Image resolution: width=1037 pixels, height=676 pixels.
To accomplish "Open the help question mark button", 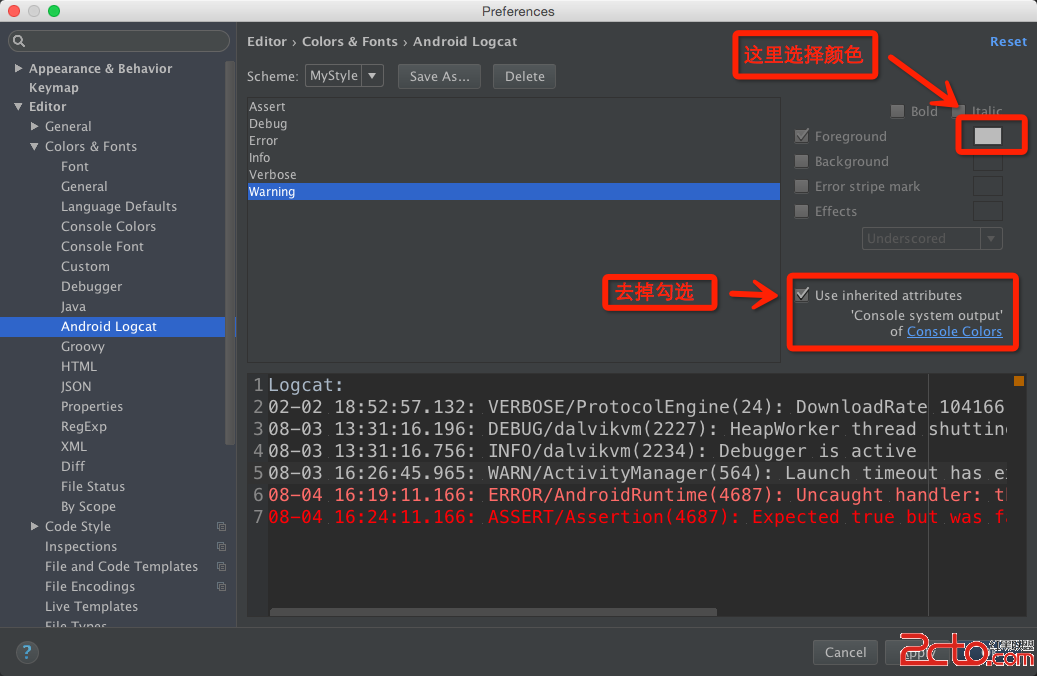I will [26, 652].
